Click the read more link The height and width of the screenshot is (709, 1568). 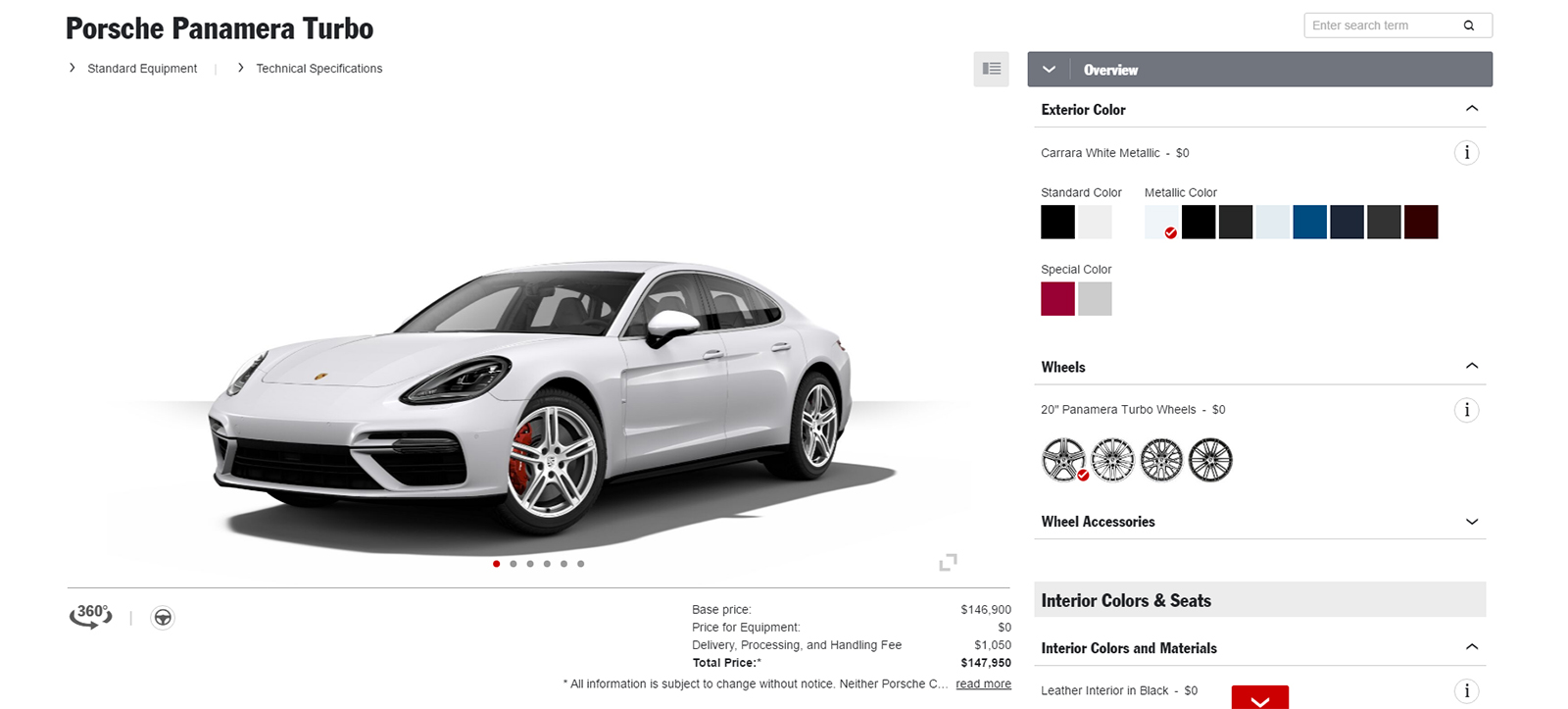pyautogui.click(x=983, y=684)
